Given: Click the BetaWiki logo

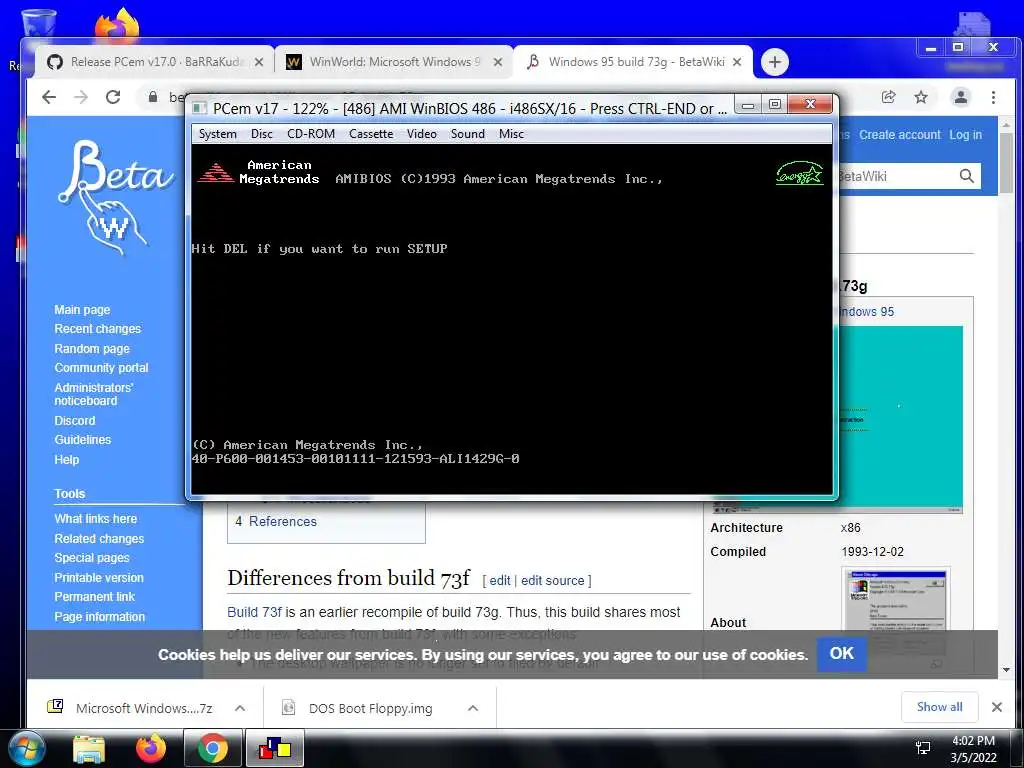Looking at the screenshot, I should [115, 196].
